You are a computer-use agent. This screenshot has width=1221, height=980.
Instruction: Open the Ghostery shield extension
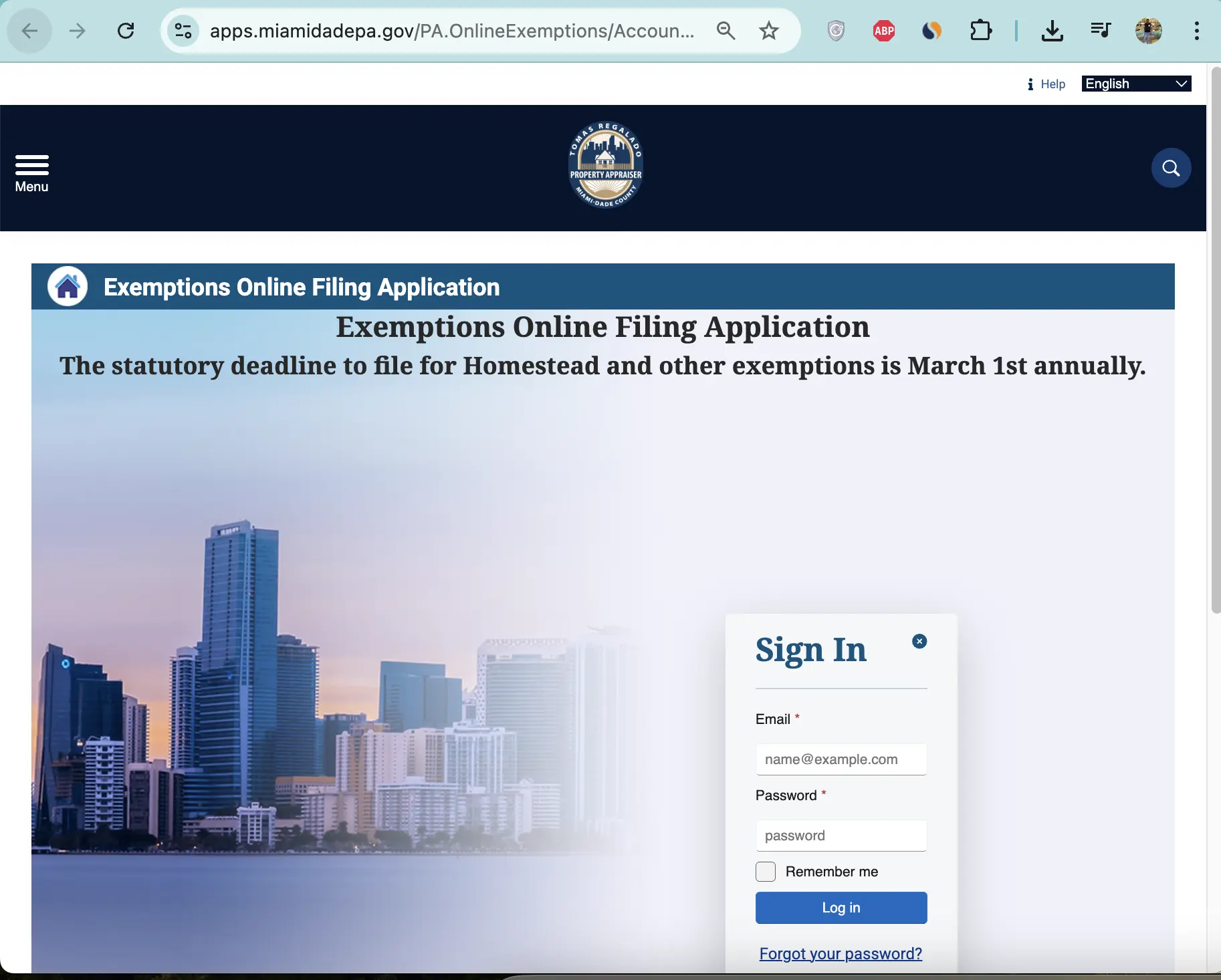tap(835, 30)
